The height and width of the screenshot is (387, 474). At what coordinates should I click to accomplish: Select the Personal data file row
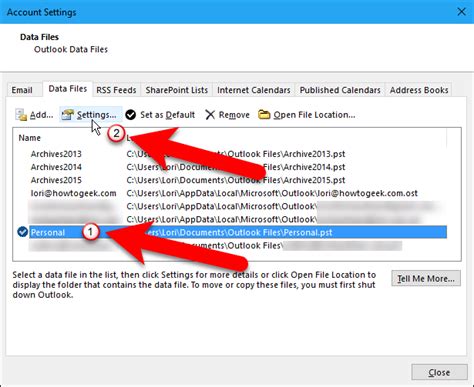pos(238,232)
